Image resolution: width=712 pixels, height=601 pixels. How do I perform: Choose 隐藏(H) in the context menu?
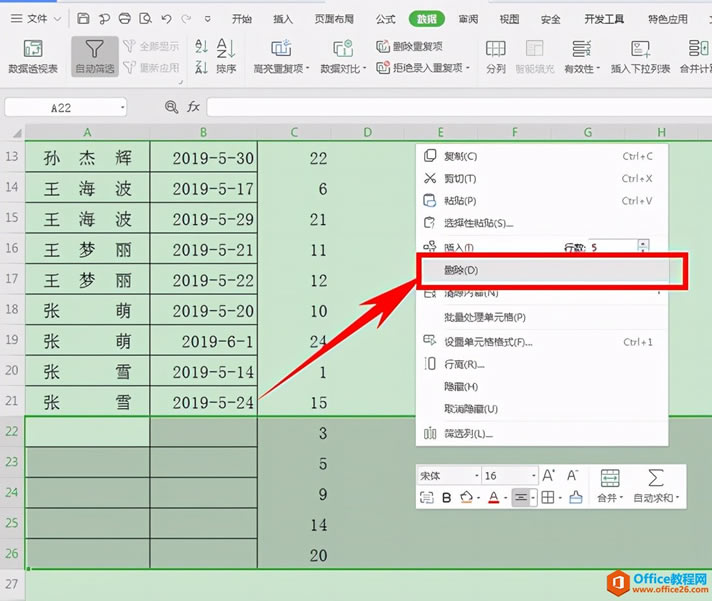542,386
